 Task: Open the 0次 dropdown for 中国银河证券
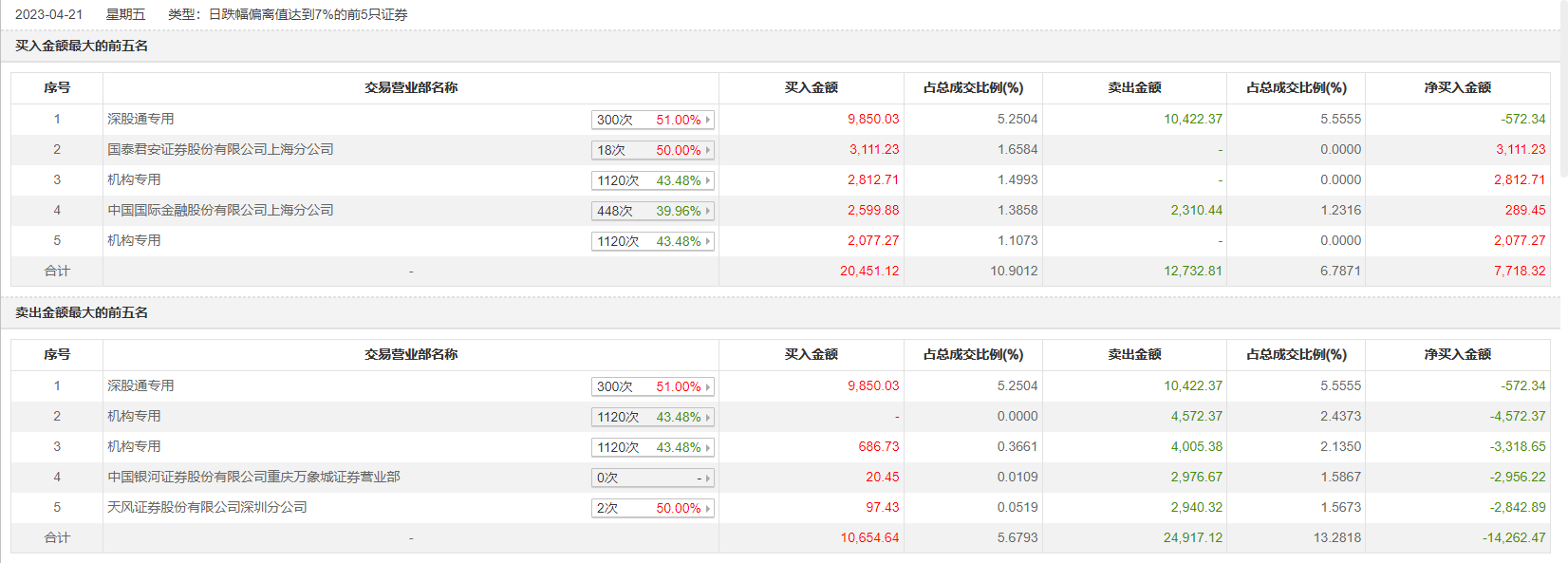(652, 478)
